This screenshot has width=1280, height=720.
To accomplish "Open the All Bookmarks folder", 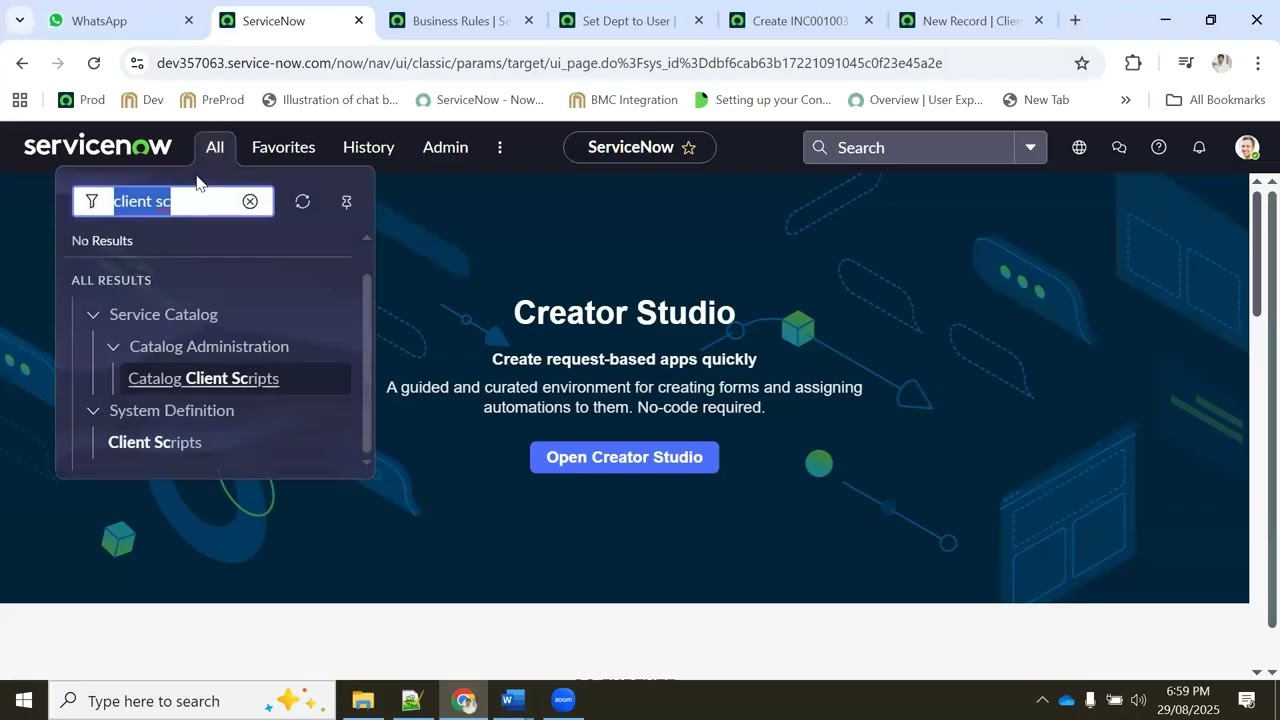I will (1215, 100).
